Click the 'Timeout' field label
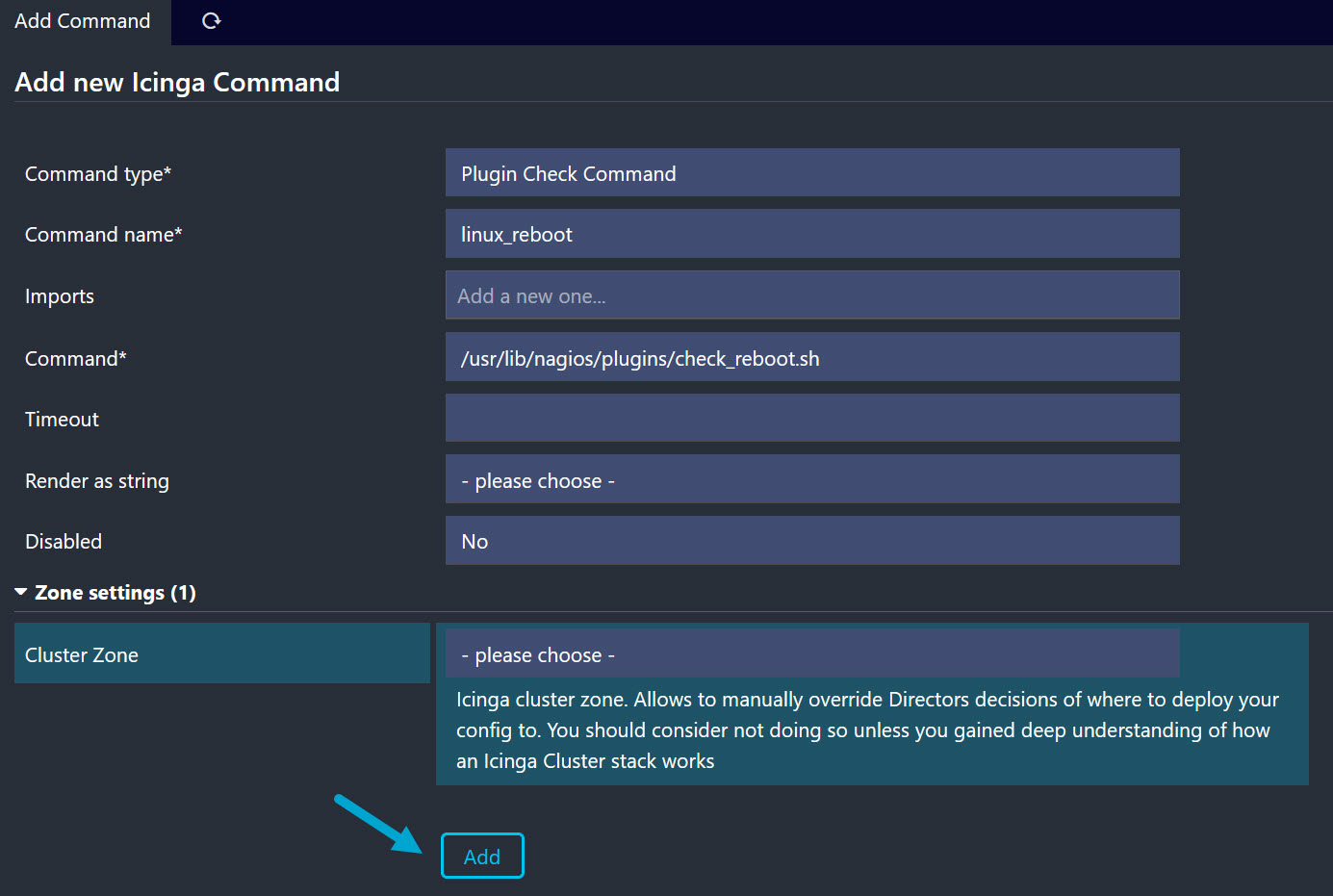This screenshot has height=896, width=1333. tap(62, 420)
